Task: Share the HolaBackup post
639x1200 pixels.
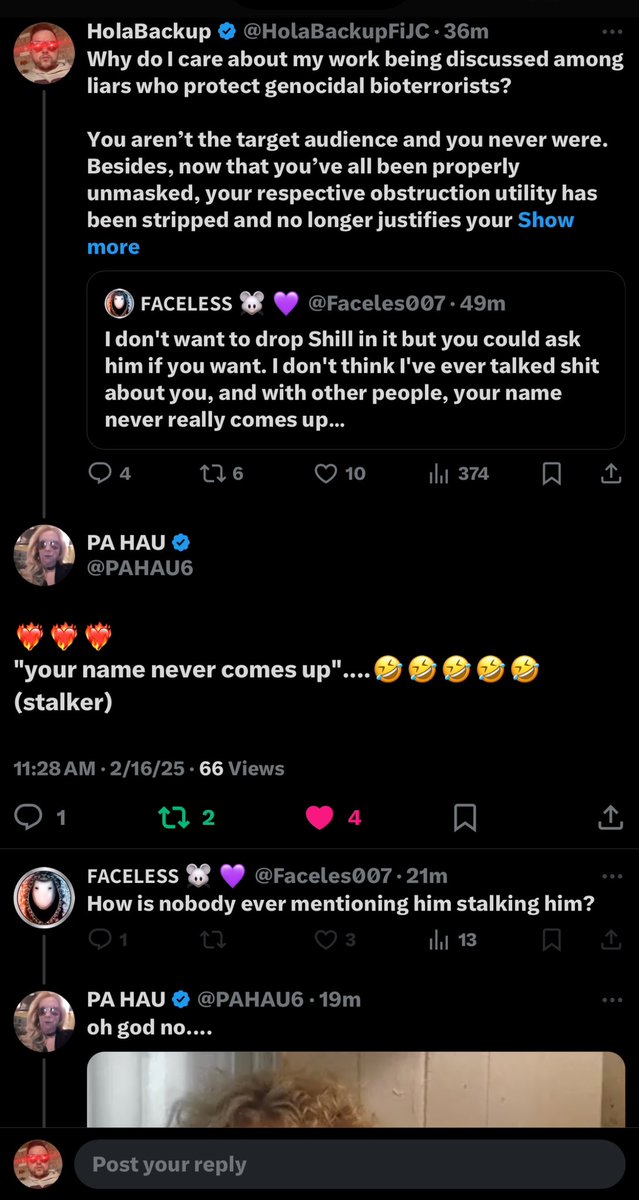Action: pos(609,474)
